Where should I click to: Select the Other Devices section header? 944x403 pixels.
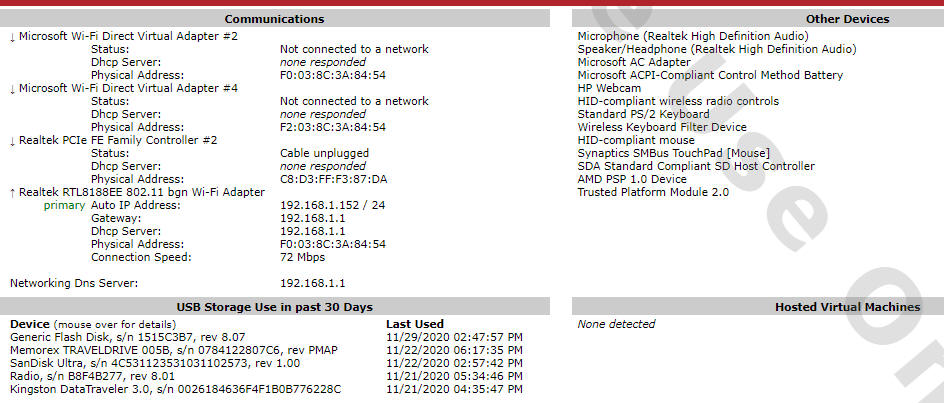(758, 19)
